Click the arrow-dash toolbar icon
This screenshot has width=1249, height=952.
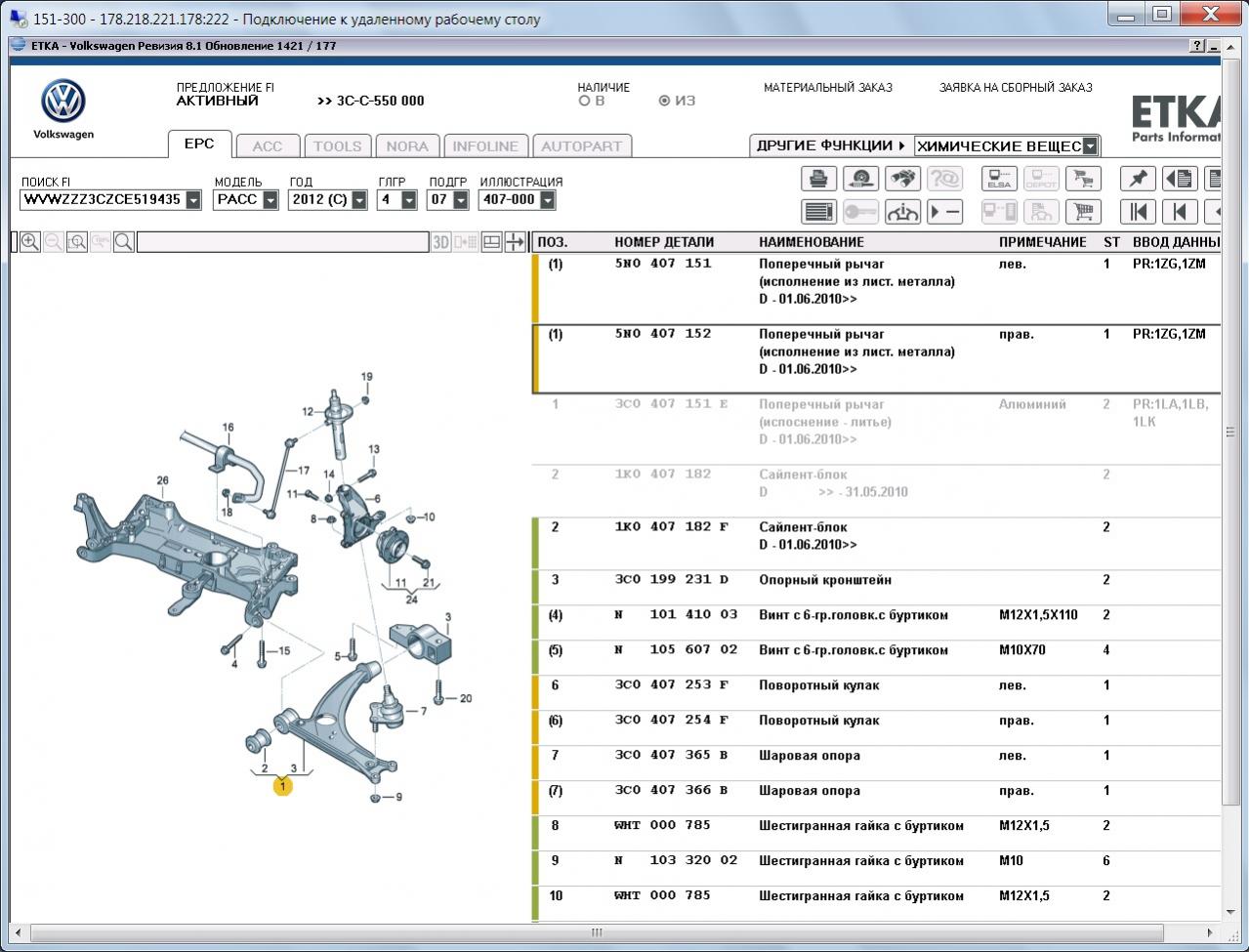coord(944,211)
